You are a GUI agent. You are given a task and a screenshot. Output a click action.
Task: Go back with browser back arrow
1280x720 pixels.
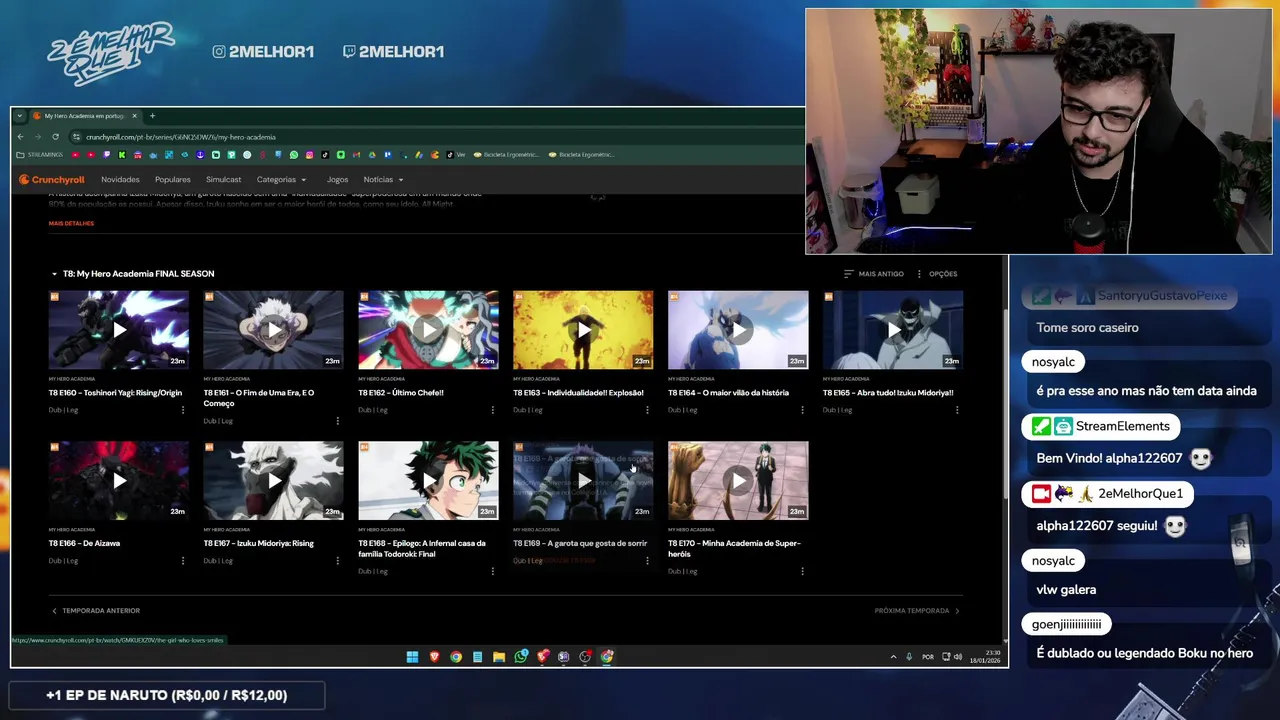click(x=20, y=137)
